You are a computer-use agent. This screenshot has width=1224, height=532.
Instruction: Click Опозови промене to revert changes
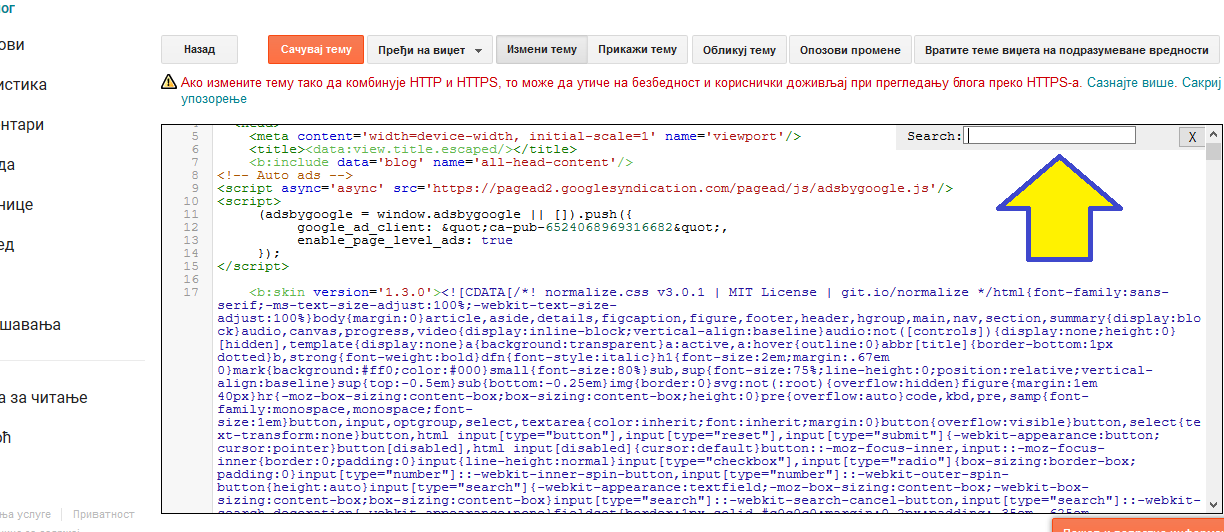[850, 49]
